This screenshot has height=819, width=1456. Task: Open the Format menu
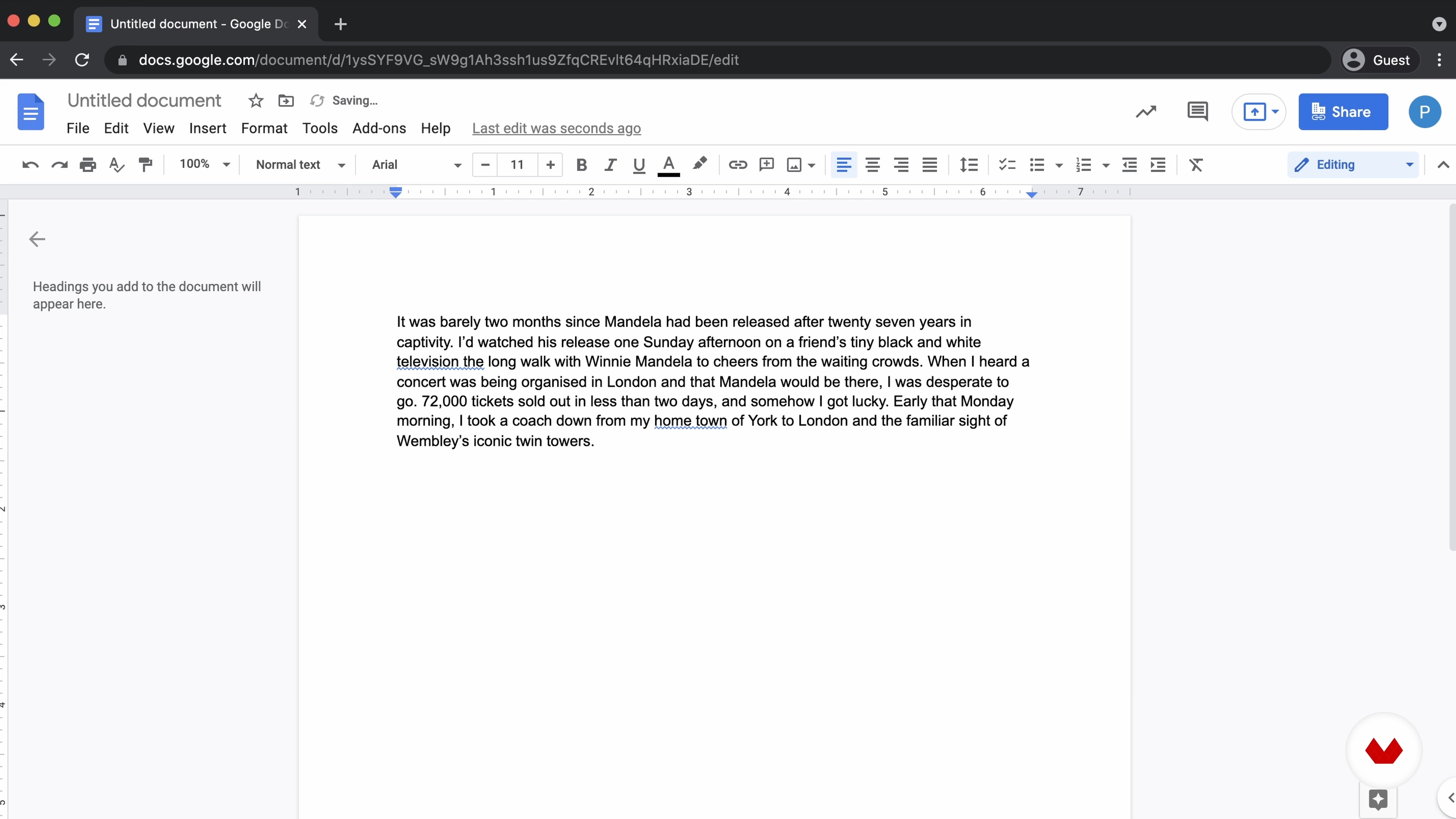(x=264, y=128)
